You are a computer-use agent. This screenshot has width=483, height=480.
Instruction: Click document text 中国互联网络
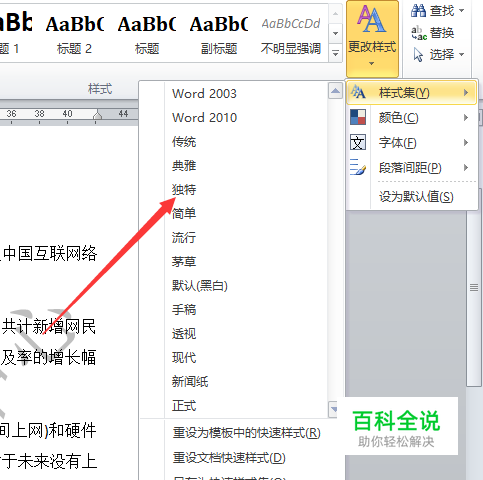coord(50,253)
